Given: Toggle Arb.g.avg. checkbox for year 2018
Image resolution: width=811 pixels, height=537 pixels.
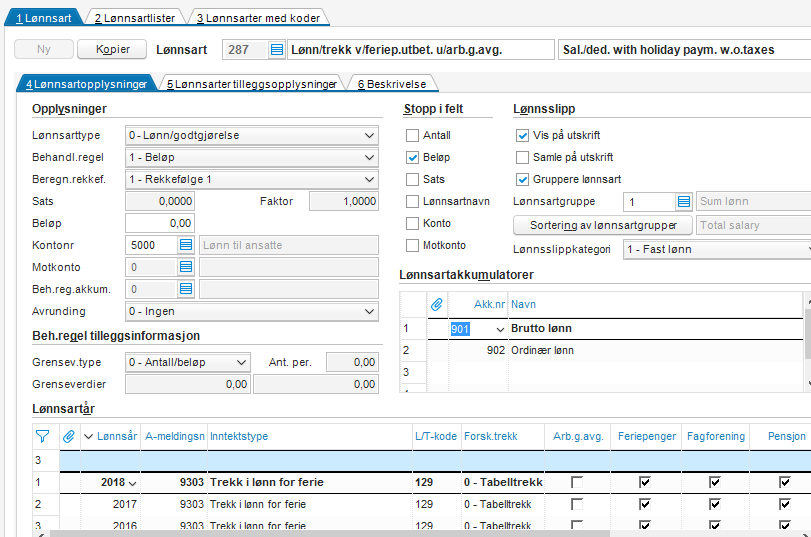Looking at the screenshot, I should (x=577, y=482).
